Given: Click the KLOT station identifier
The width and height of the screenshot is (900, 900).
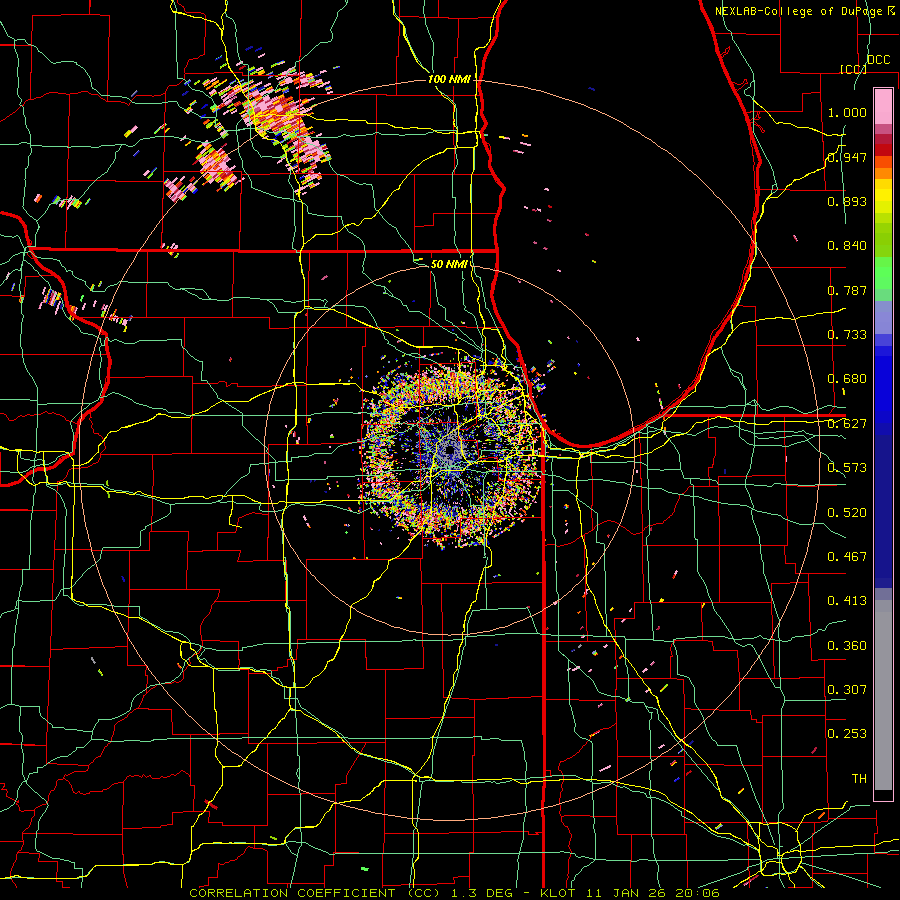Looking at the screenshot, I should point(557,893).
